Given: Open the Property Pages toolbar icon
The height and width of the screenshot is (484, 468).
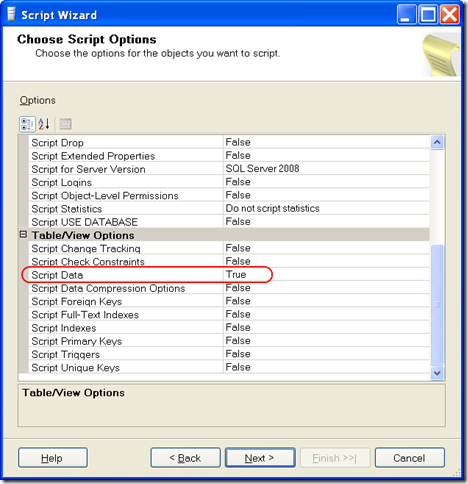Looking at the screenshot, I should coord(65,124).
